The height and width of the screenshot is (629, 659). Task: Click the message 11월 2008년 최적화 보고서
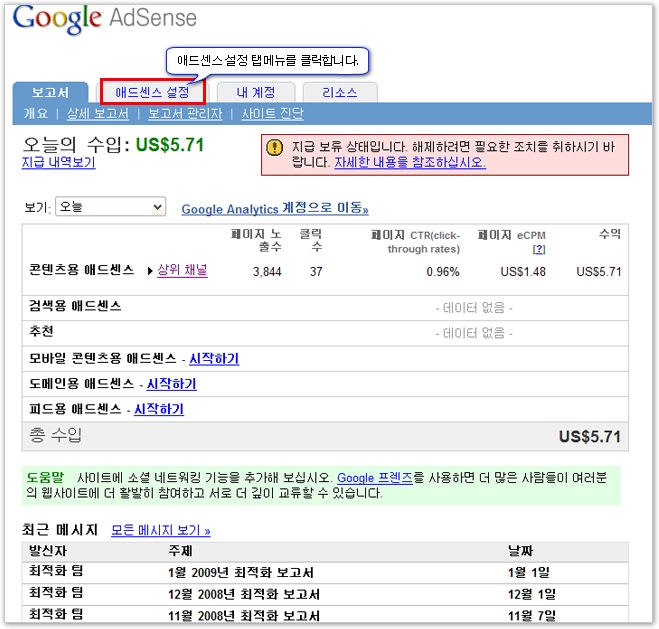pyautogui.click(x=244, y=616)
